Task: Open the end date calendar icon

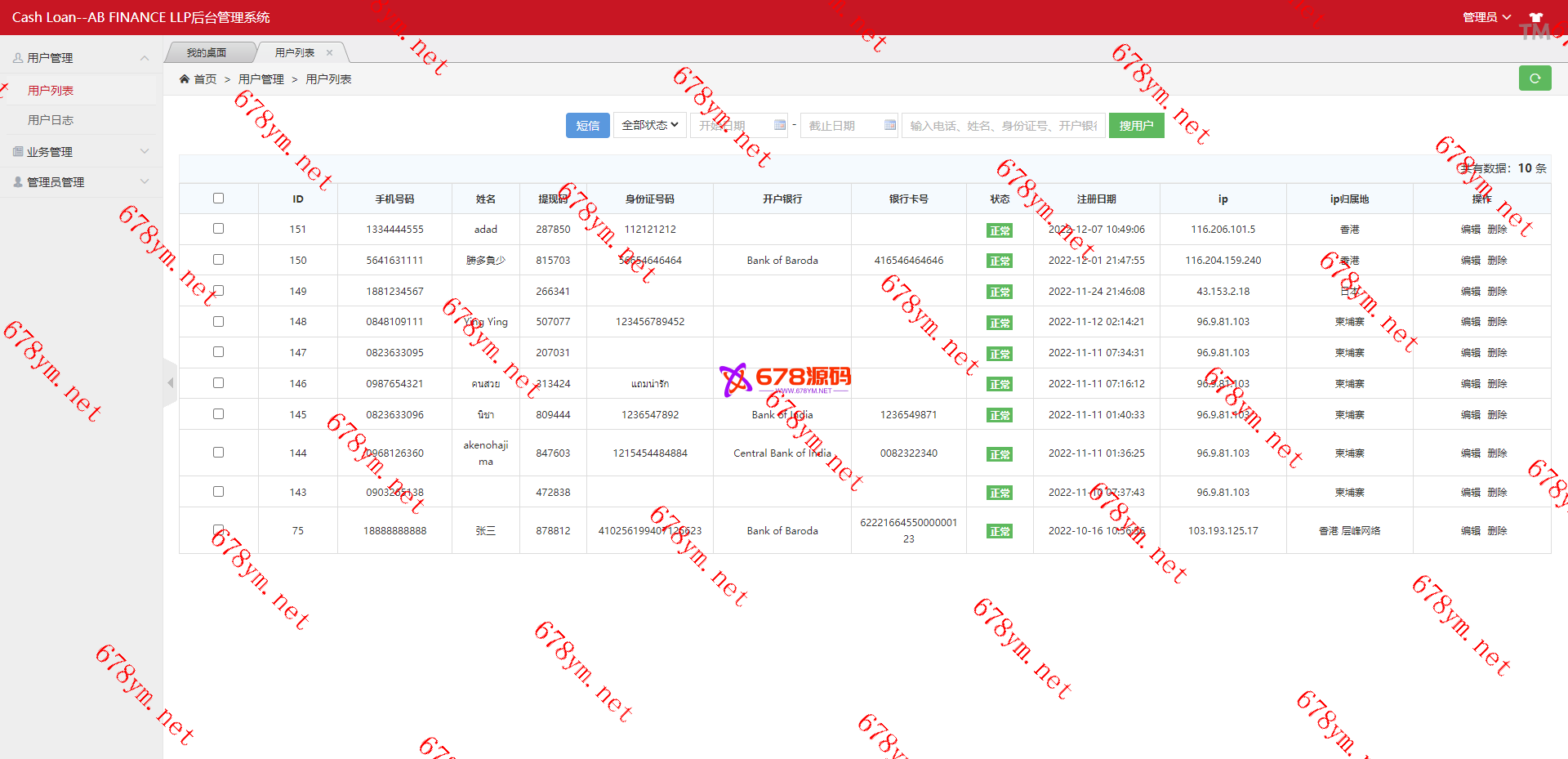Action: (889, 125)
